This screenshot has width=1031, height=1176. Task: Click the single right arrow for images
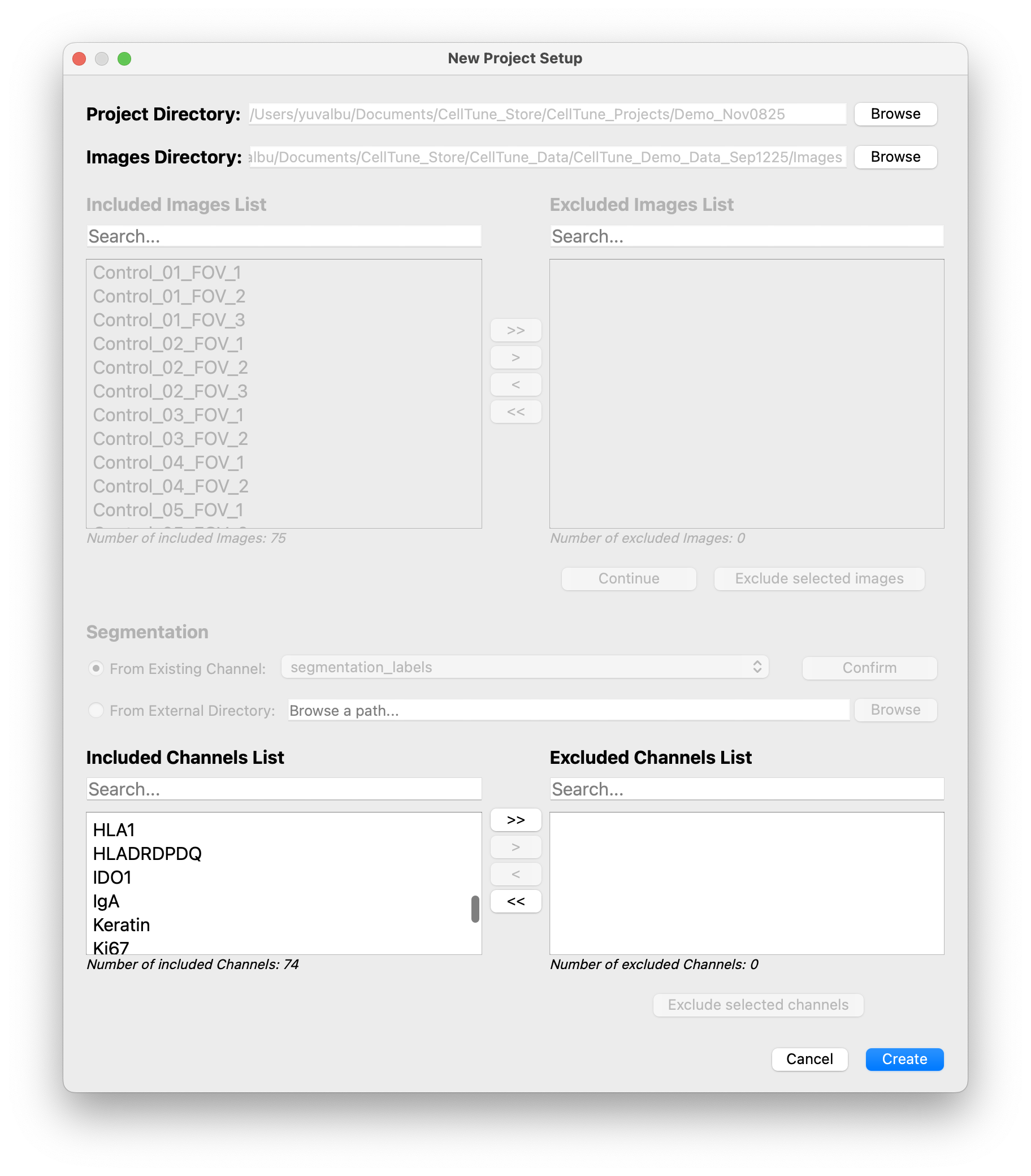coord(515,357)
